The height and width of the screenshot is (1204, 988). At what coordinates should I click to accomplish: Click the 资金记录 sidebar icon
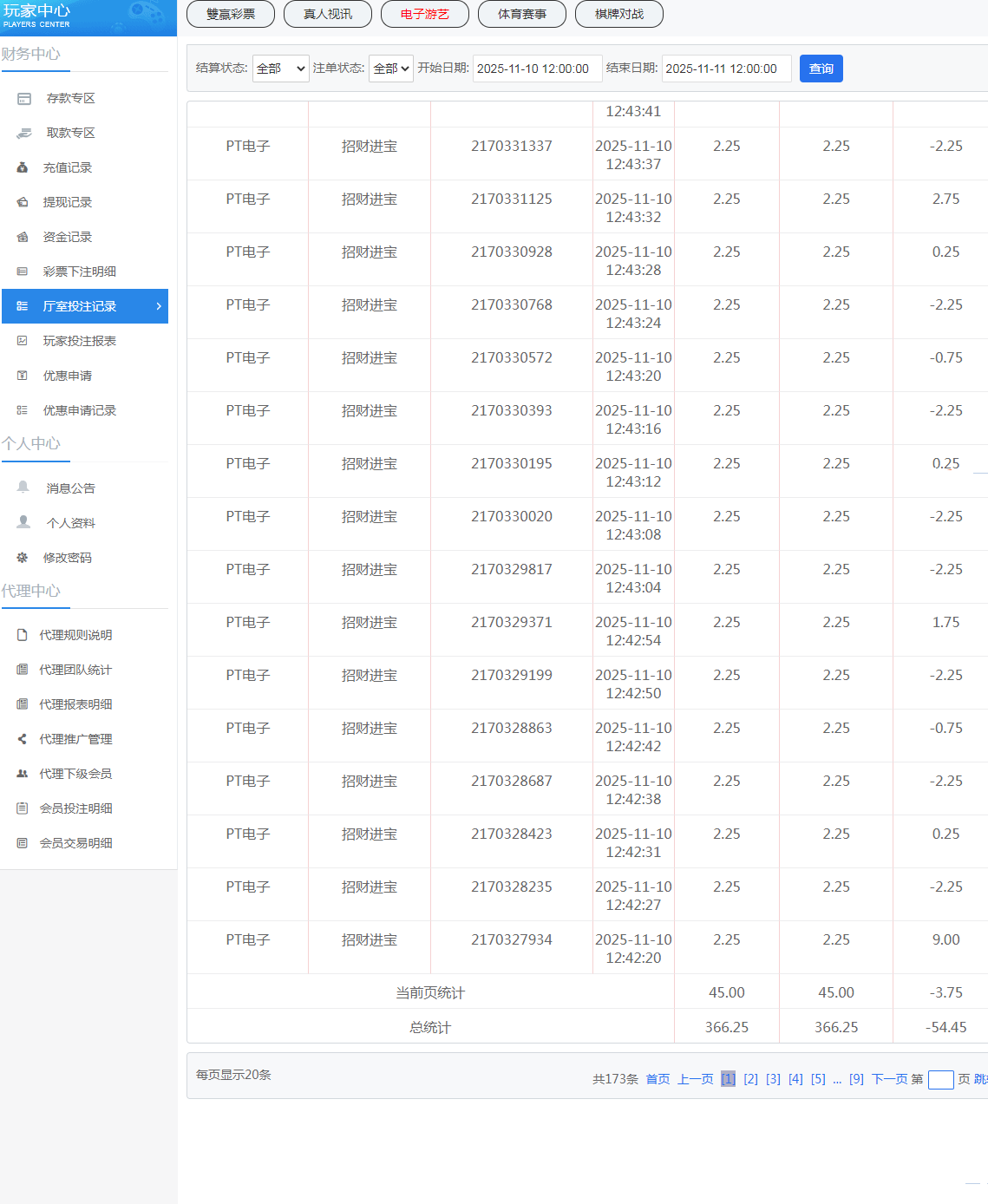pyautogui.click(x=23, y=237)
